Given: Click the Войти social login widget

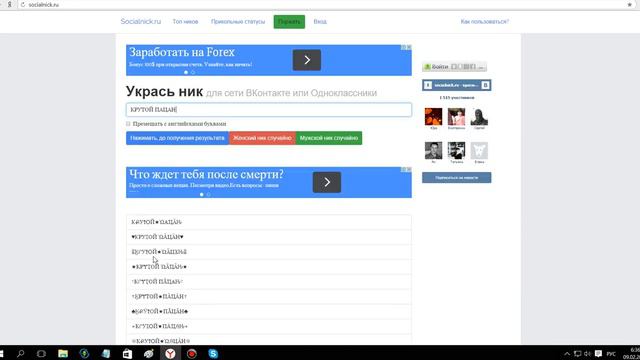Looking at the screenshot, I should pos(454,67).
